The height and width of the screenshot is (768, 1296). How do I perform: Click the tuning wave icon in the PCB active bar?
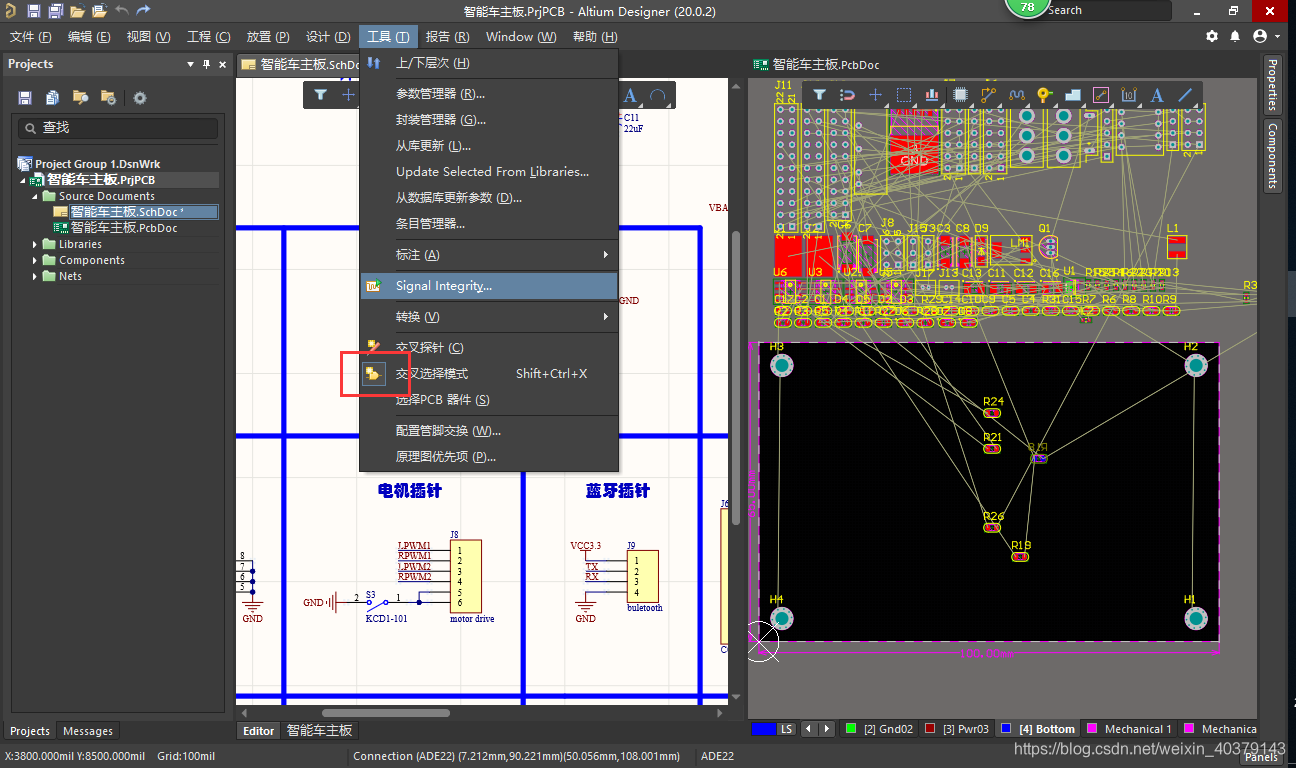(1017, 95)
